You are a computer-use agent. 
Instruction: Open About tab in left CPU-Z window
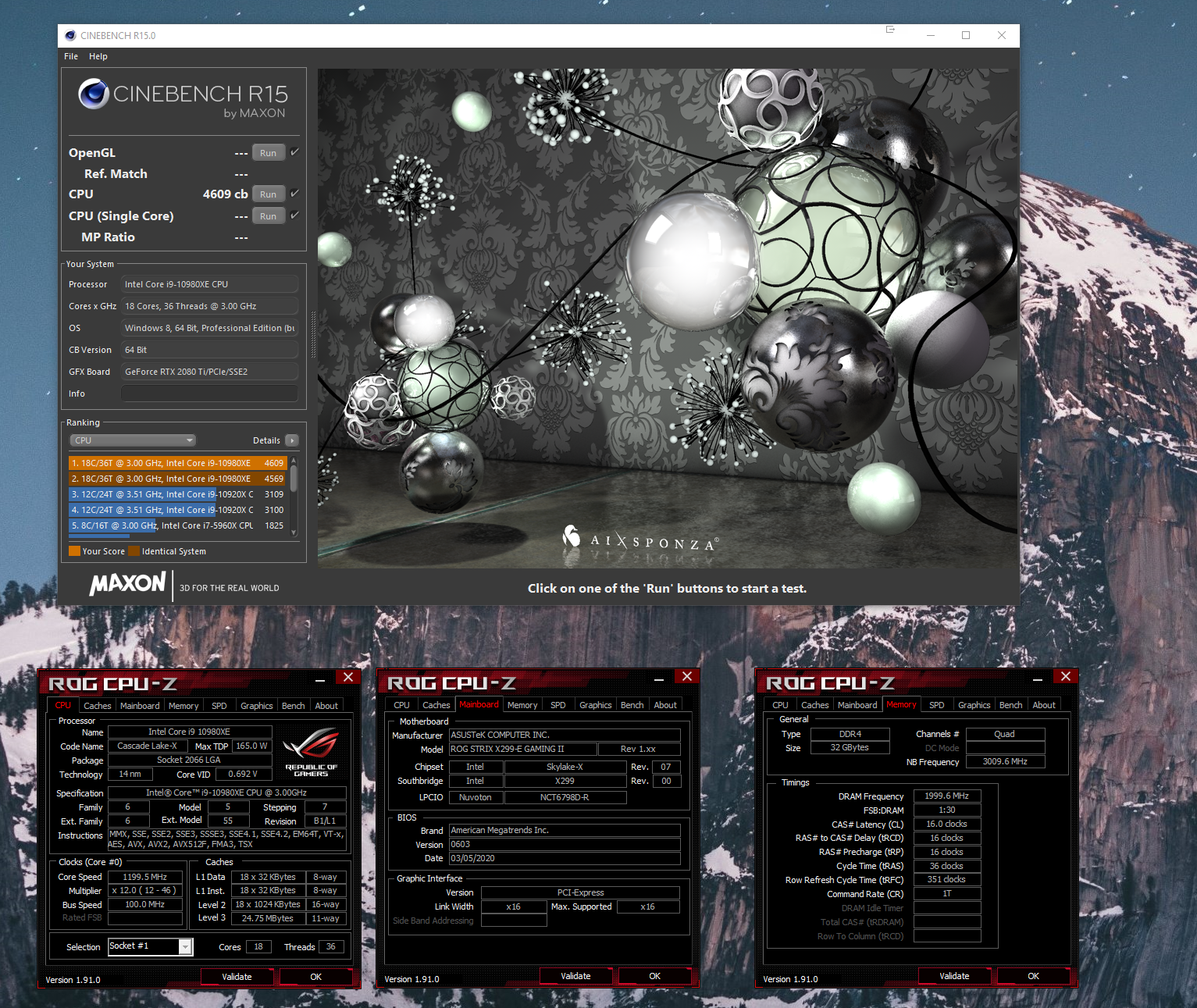326,706
